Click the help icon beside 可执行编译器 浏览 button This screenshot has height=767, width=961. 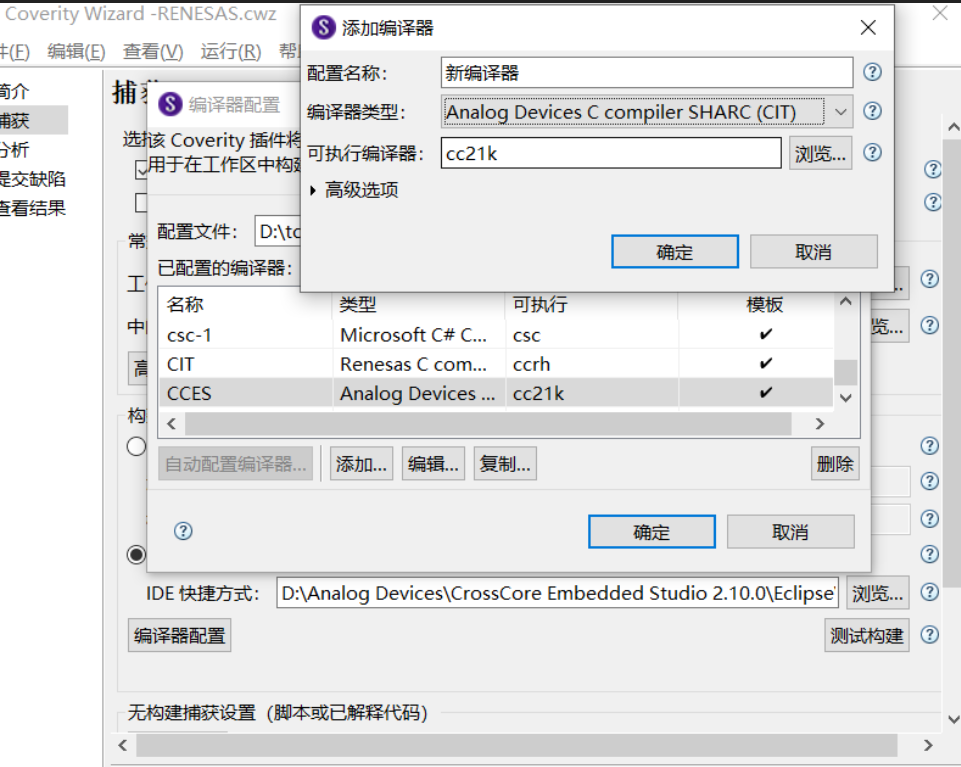tap(872, 152)
